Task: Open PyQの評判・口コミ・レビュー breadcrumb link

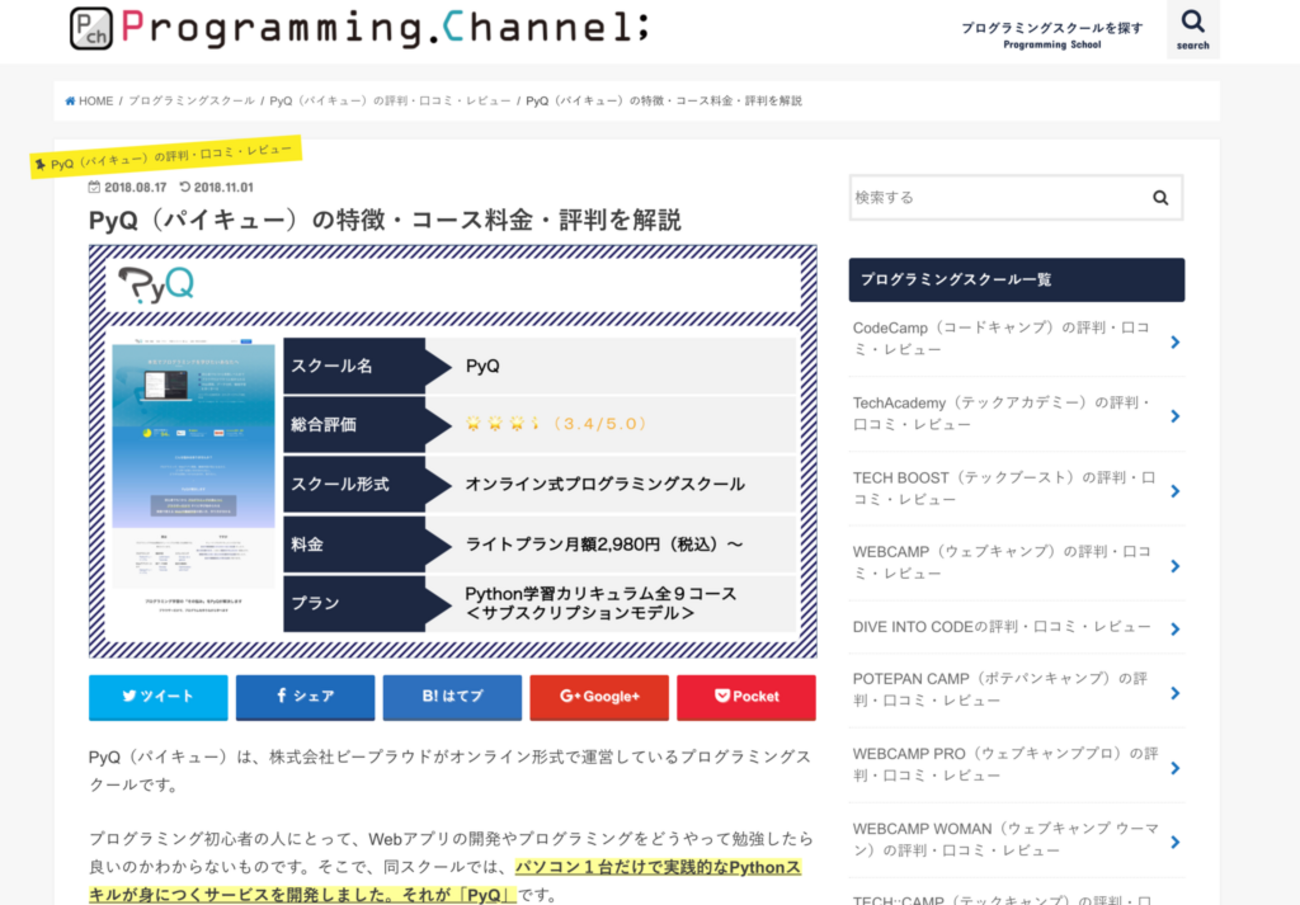Action: 390,101
